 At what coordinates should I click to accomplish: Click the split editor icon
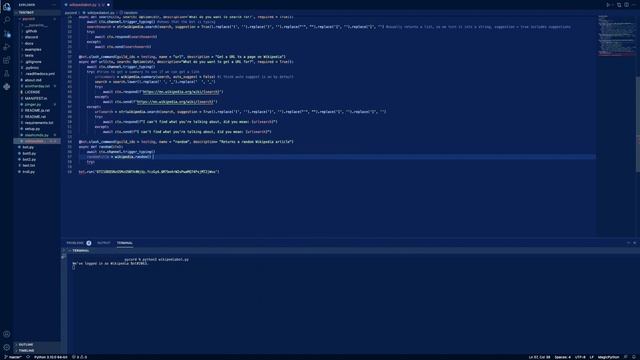tap(626, 5)
